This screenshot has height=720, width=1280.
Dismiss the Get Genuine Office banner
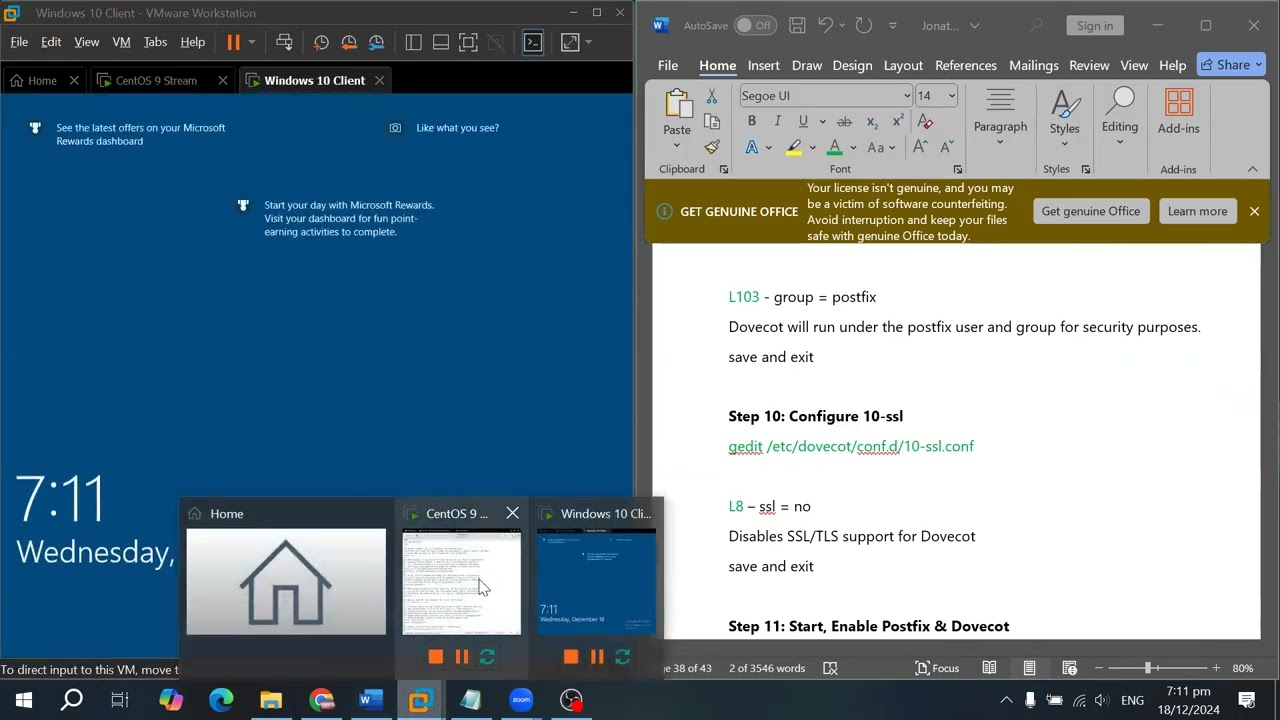tap(1254, 211)
